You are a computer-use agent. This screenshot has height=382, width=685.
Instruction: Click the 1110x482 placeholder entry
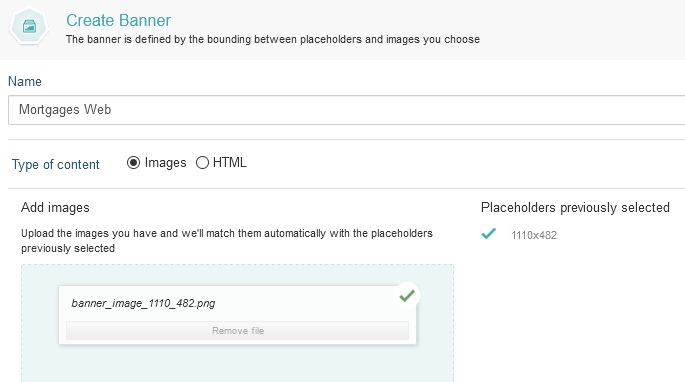(534, 235)
